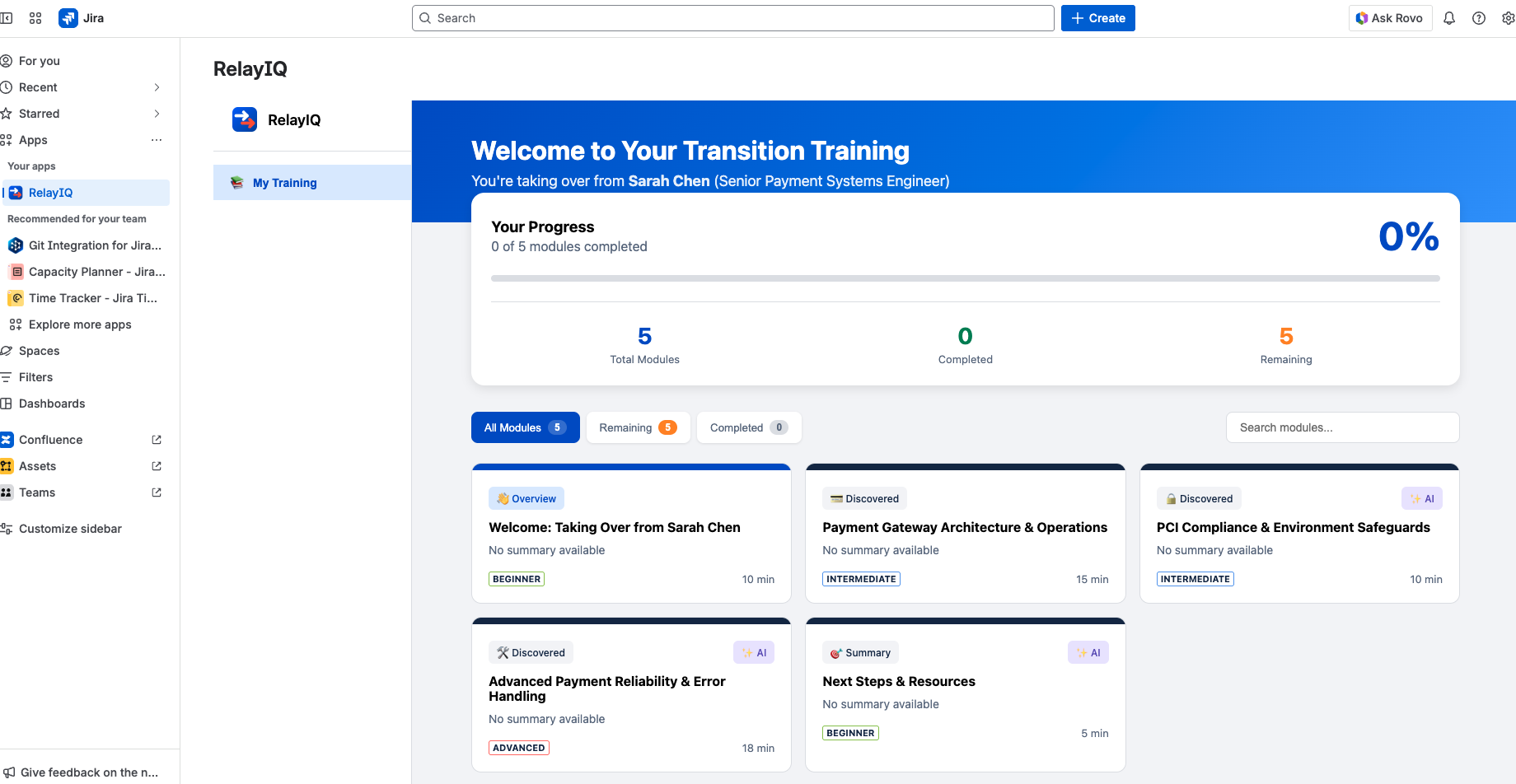This screenshot has width=1516, height=784.
Task: Open Filters in sidebar
Action: (82, 377)
